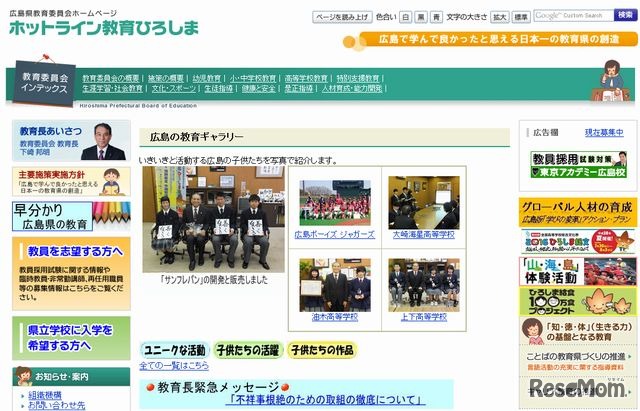Open 早分かり 広島県の教育 banner
The height and width of the screenshot is (411, 640).
pyautogui.click(x=71, y=216)
